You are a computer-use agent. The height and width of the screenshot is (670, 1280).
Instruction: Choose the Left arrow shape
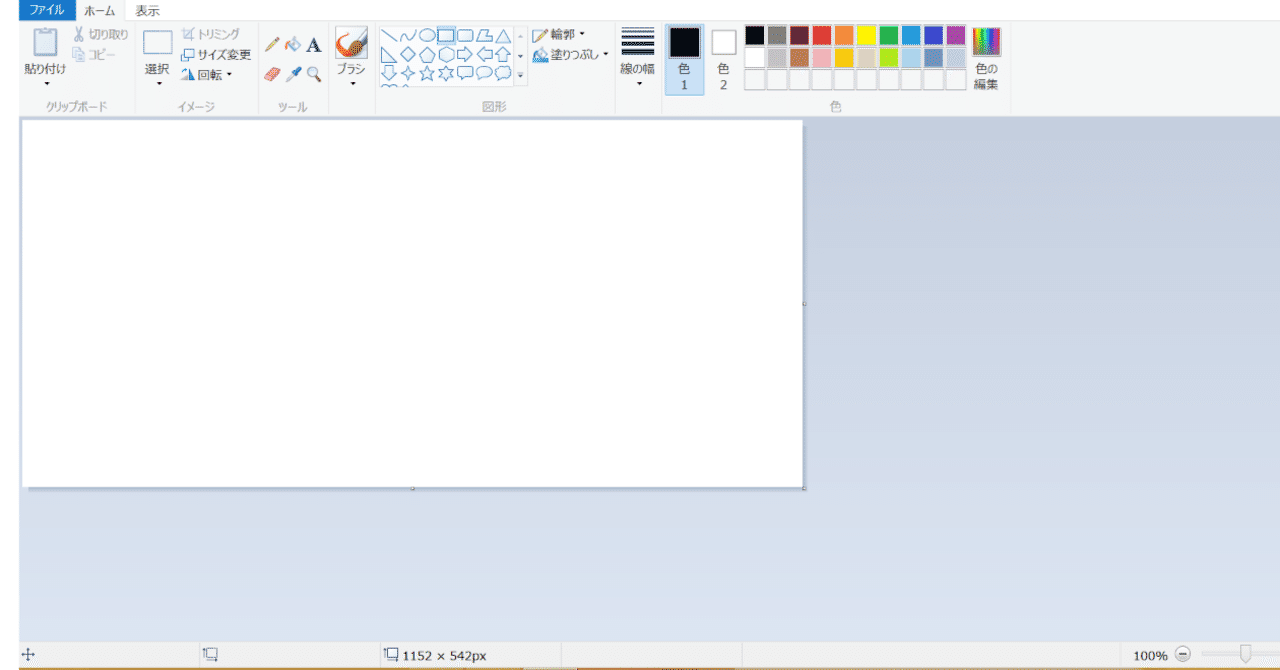pyautogui.click(x=484, y=54)
